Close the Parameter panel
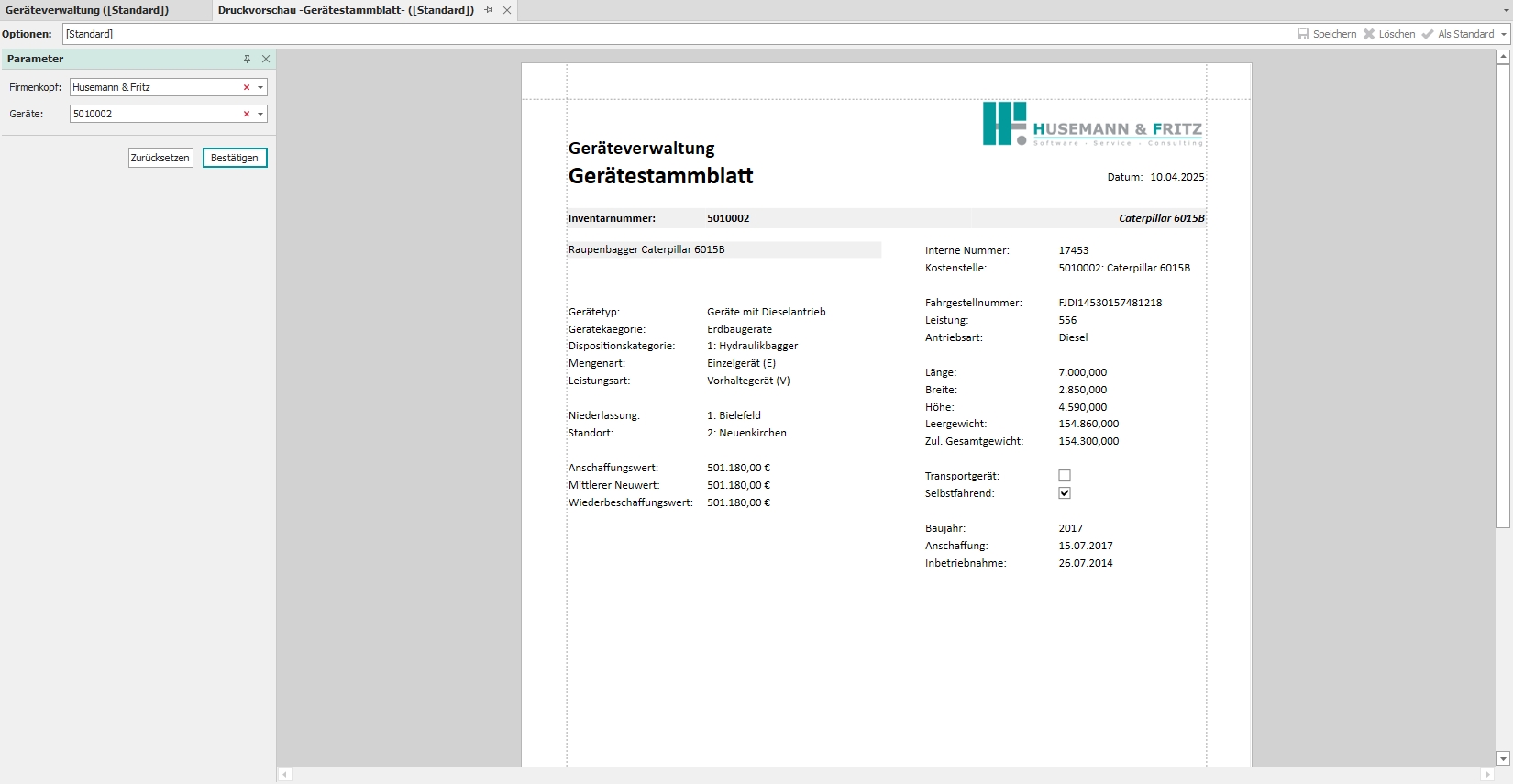This screenshot has width=1513, height=784. pyautogui.click(x=266, y=59)
